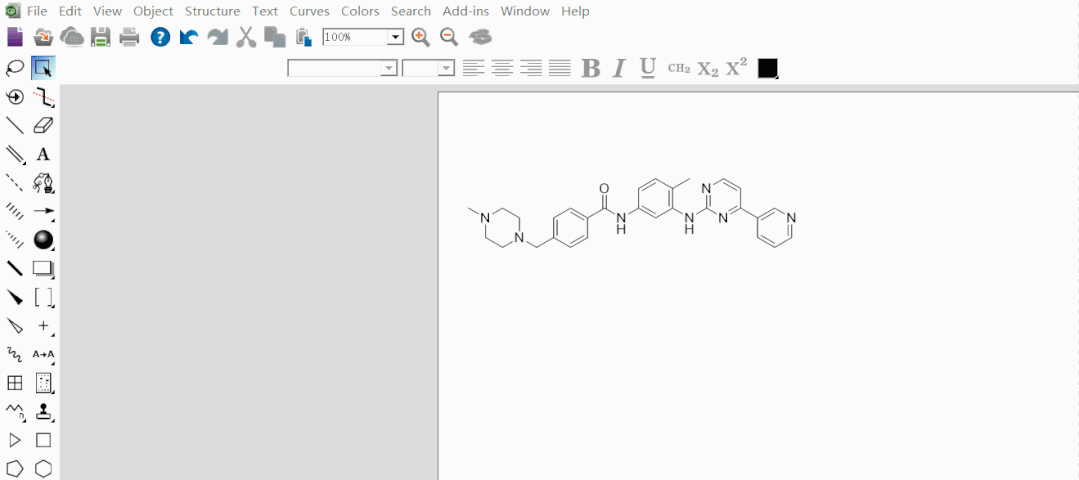Undo the last action
Screen dimensions: 1079x480
point(189,36)
